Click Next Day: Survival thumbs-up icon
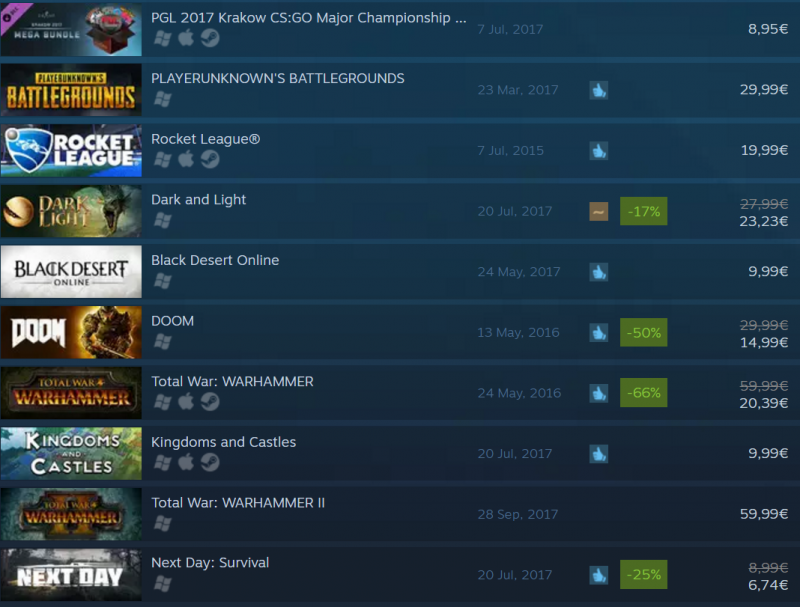800x607 pixels. pos(598,575)
